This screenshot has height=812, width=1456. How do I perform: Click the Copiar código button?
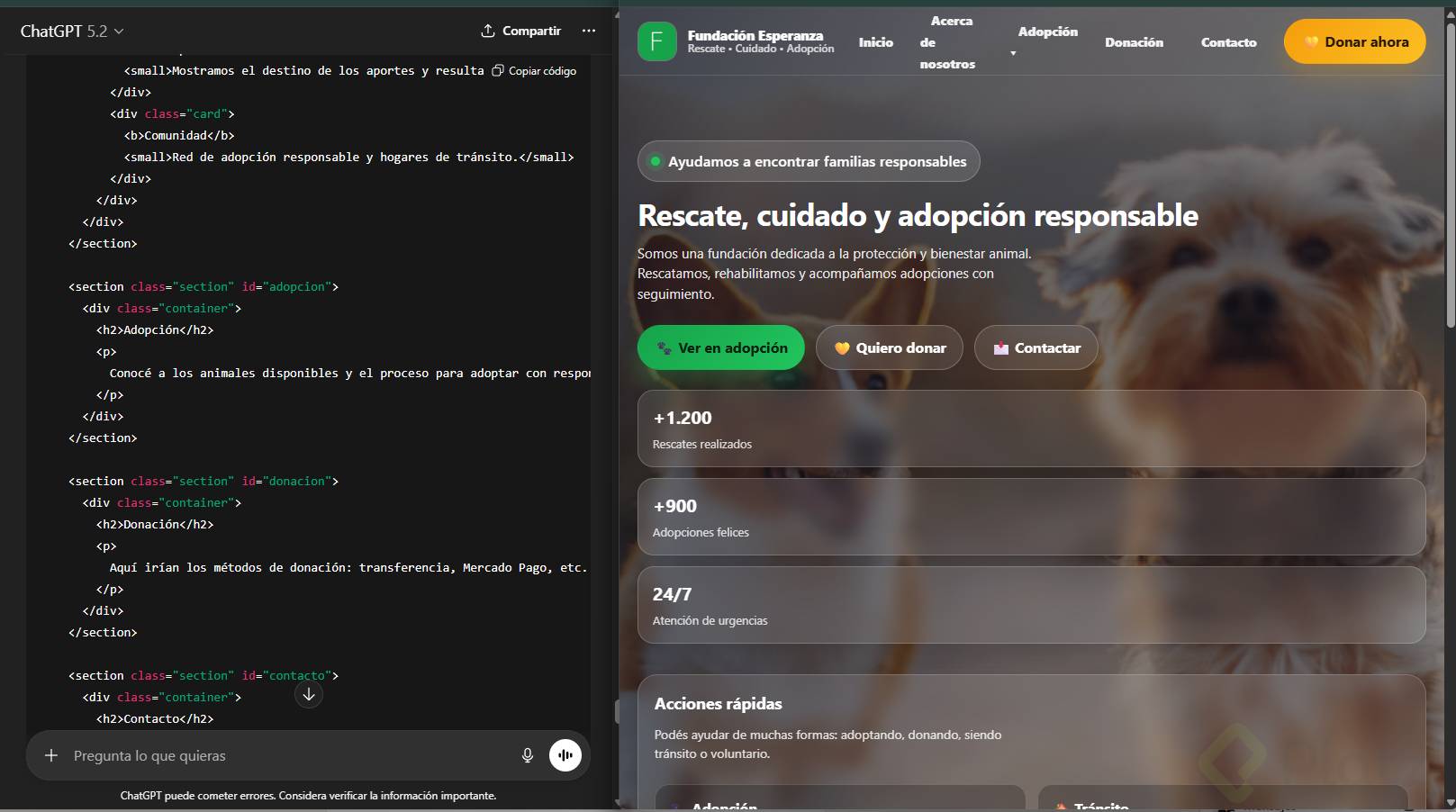(535, 70)
